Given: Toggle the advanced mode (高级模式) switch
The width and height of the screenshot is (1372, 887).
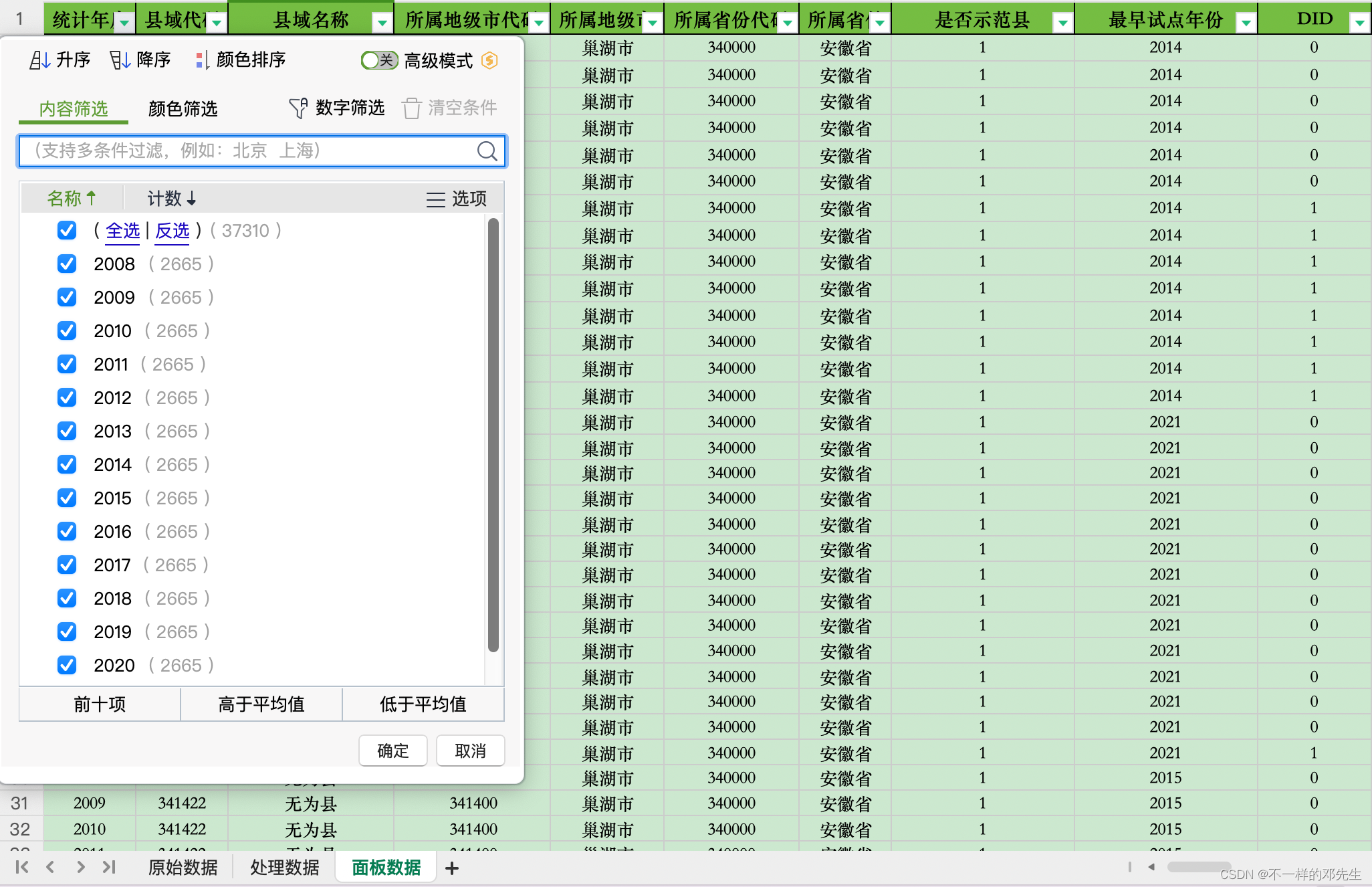Looking at the screenshot, I should click(378, 61).
